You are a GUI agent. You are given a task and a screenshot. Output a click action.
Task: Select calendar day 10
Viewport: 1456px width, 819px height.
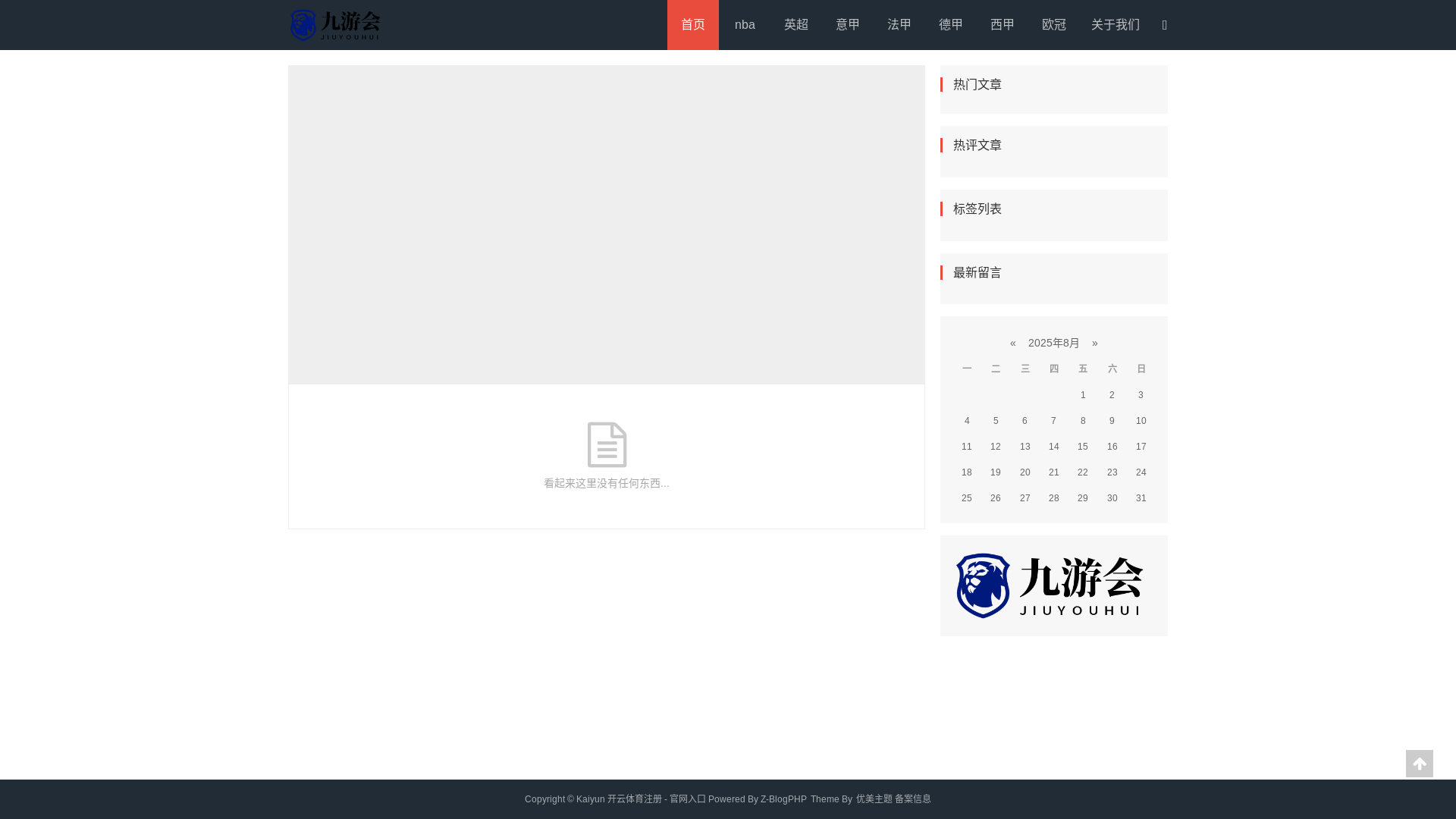point(1141,421)
